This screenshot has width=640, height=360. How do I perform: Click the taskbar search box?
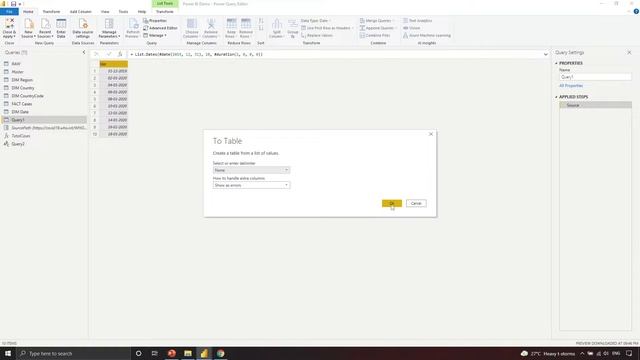point(73,353)
